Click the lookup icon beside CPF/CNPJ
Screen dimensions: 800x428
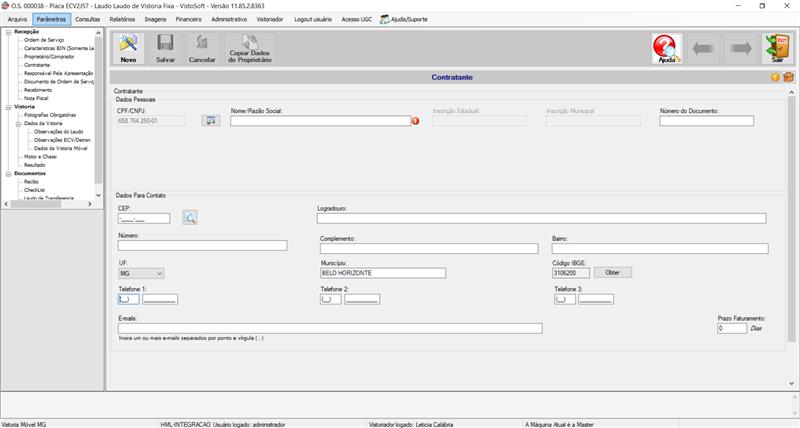coord(210,121)
